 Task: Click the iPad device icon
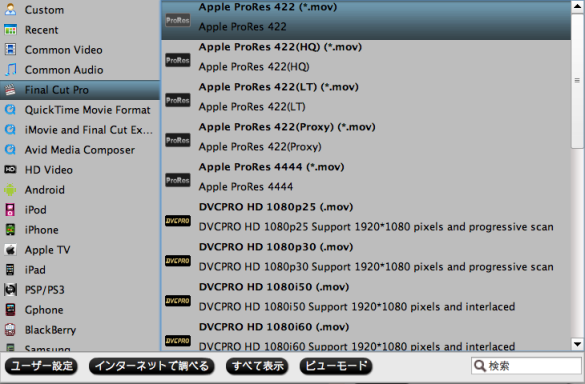(x=10, y=269)
